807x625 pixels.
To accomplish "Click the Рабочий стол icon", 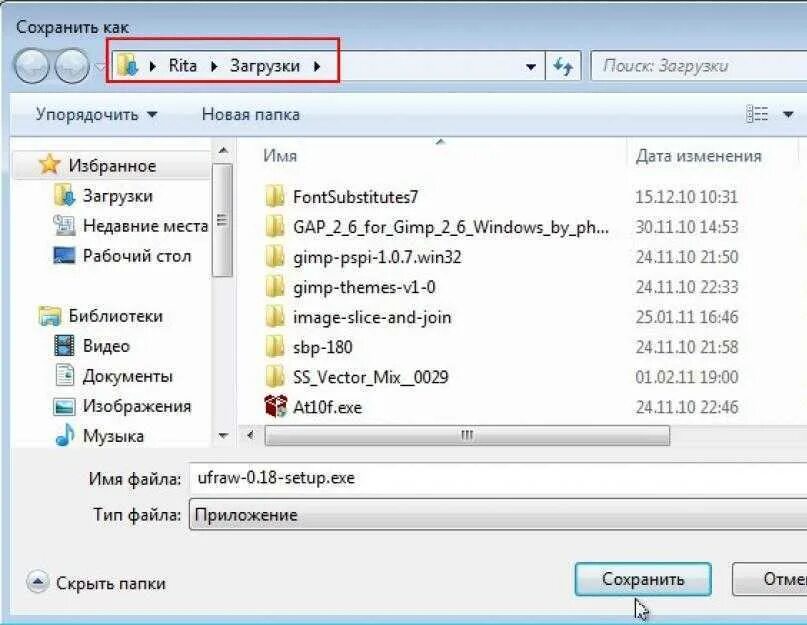I will [x=64, y=255].
